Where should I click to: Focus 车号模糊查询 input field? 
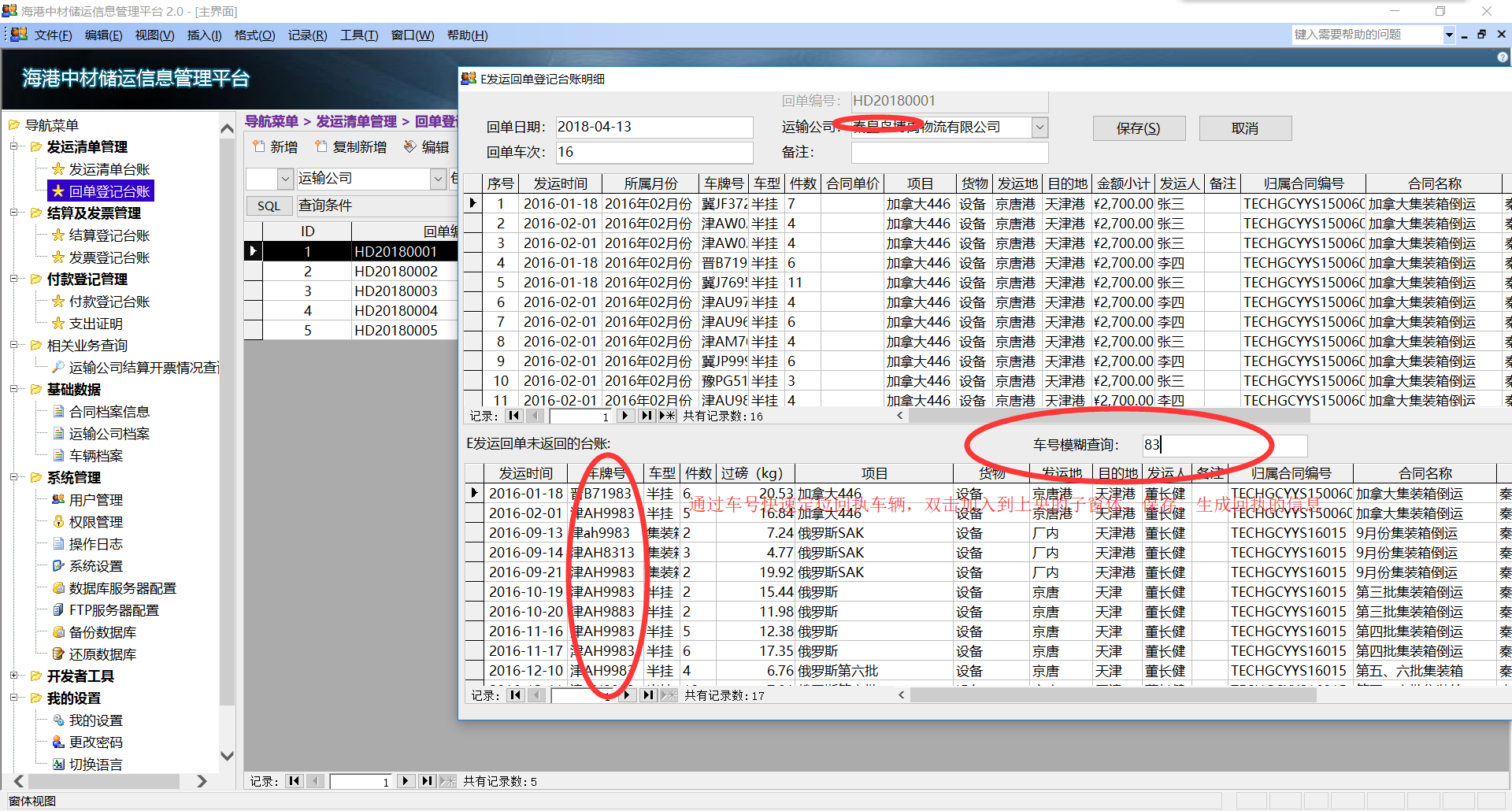pos(1225,445)
